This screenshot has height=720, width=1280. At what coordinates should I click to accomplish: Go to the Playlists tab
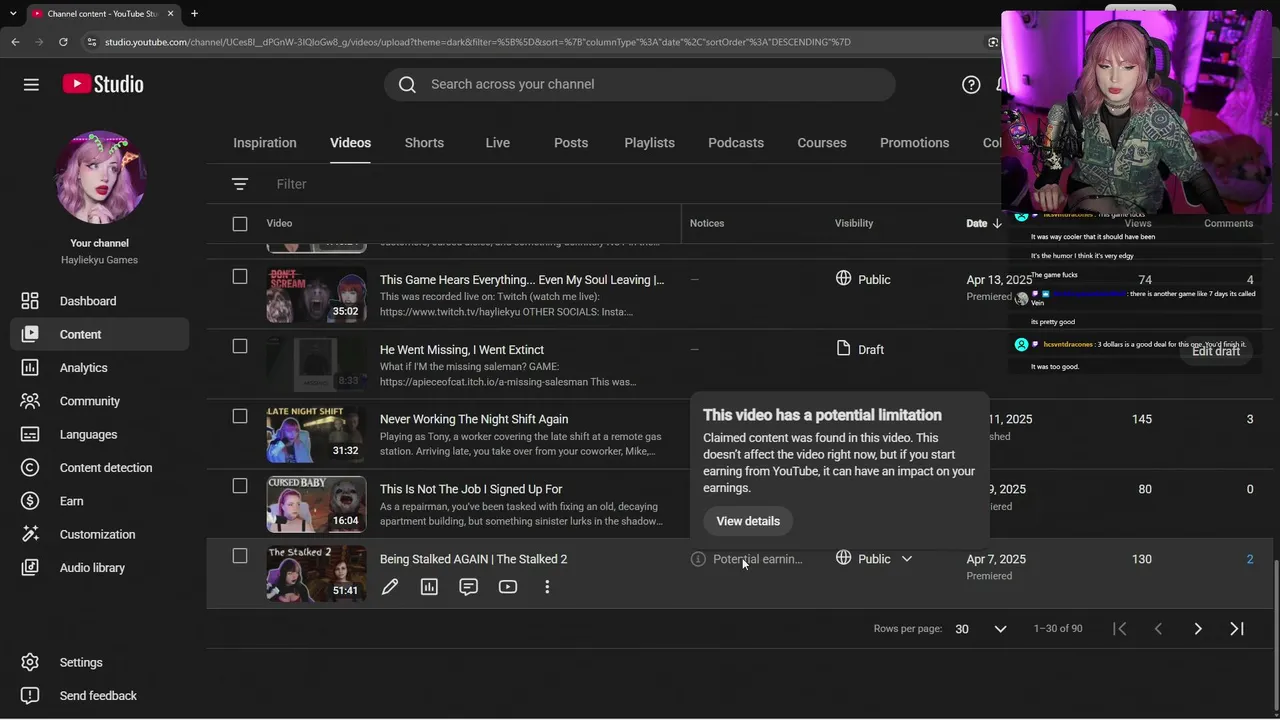(650, 143)
